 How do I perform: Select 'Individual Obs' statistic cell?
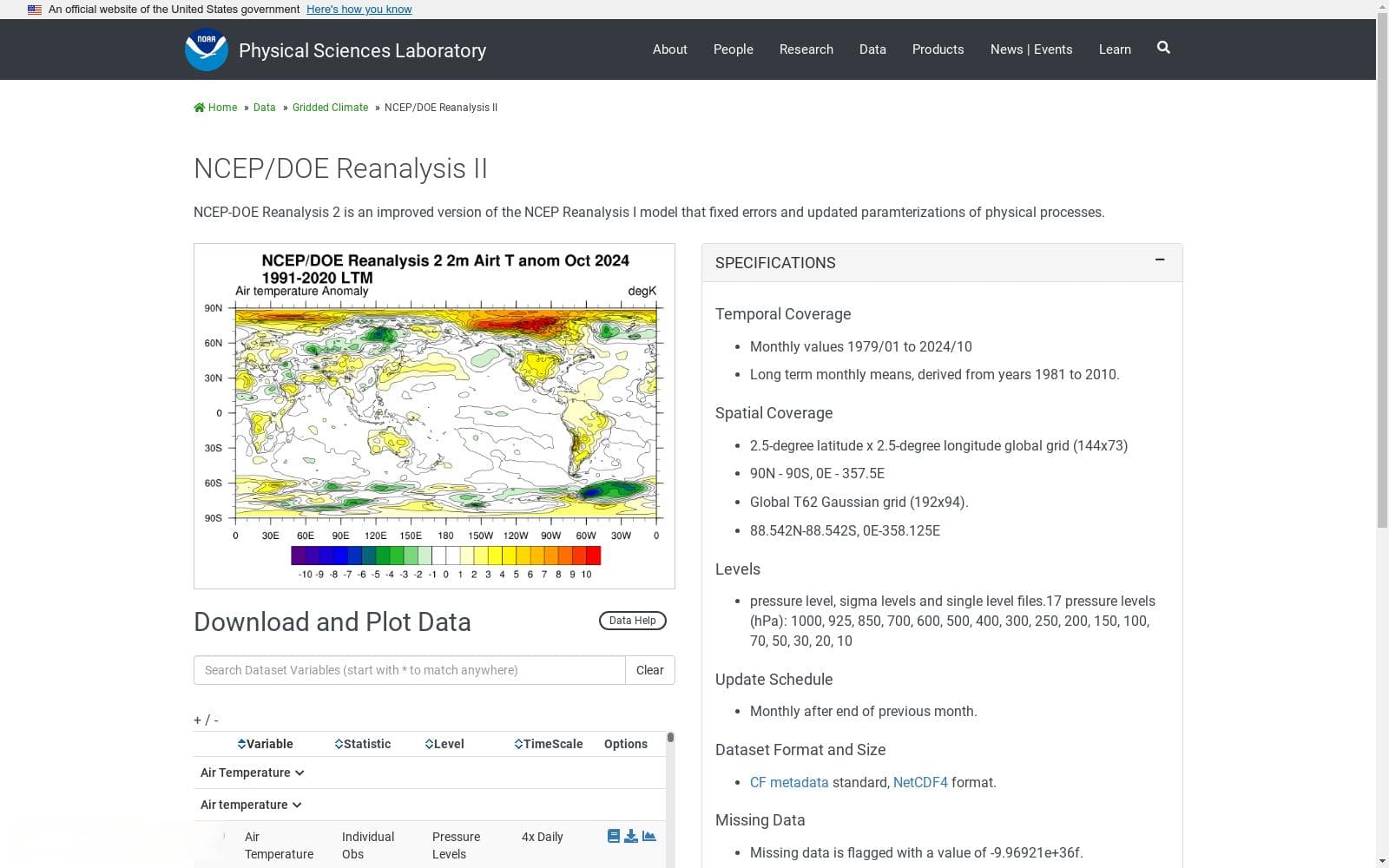point(368,845)
